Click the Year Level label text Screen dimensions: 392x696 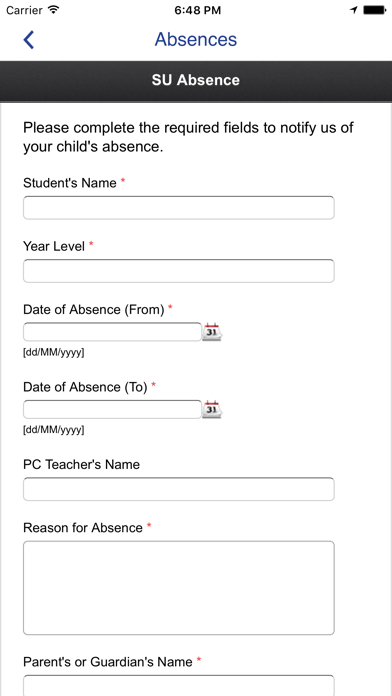coord(54,246)
